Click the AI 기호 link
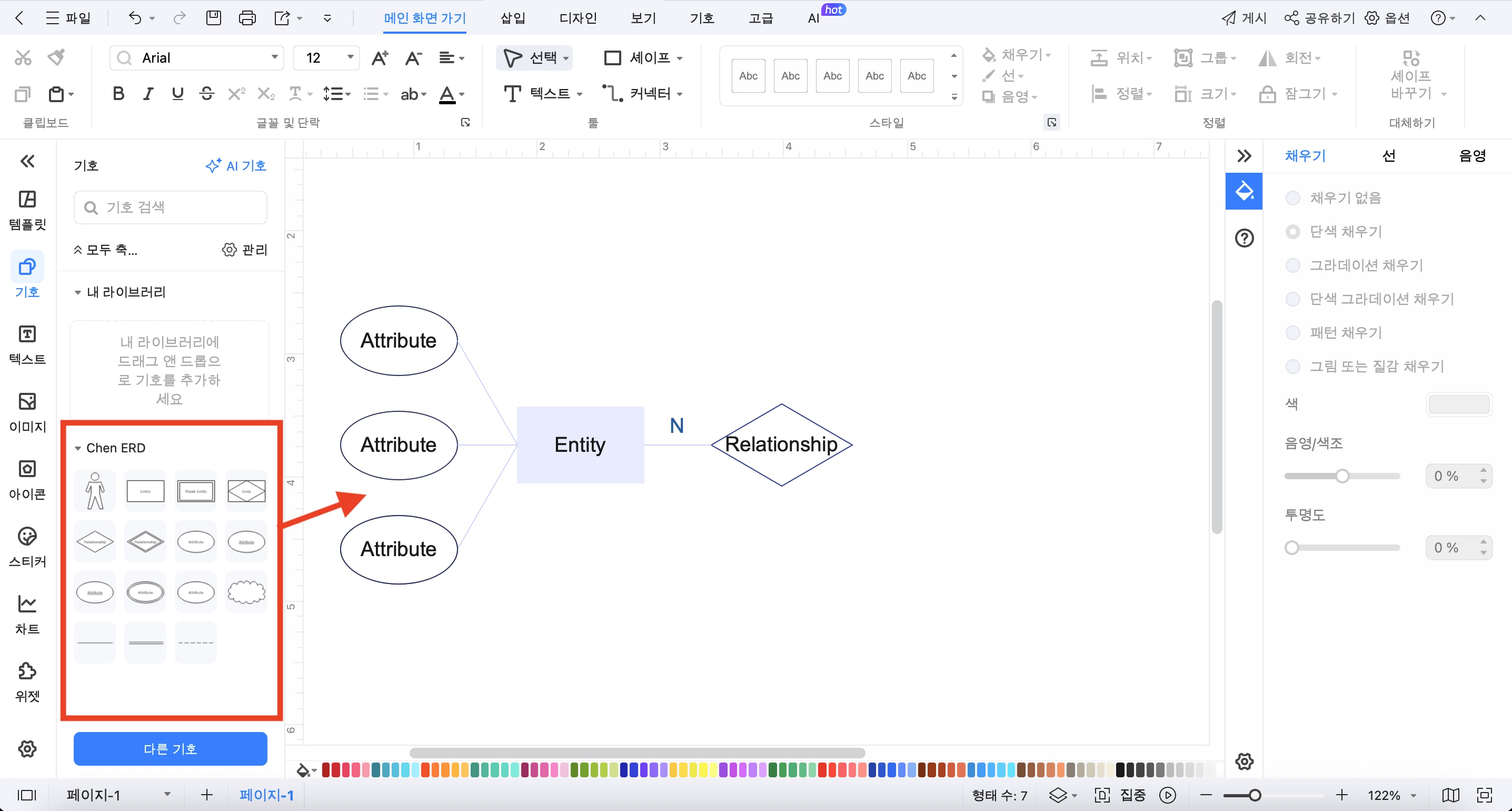 [236, 166]
